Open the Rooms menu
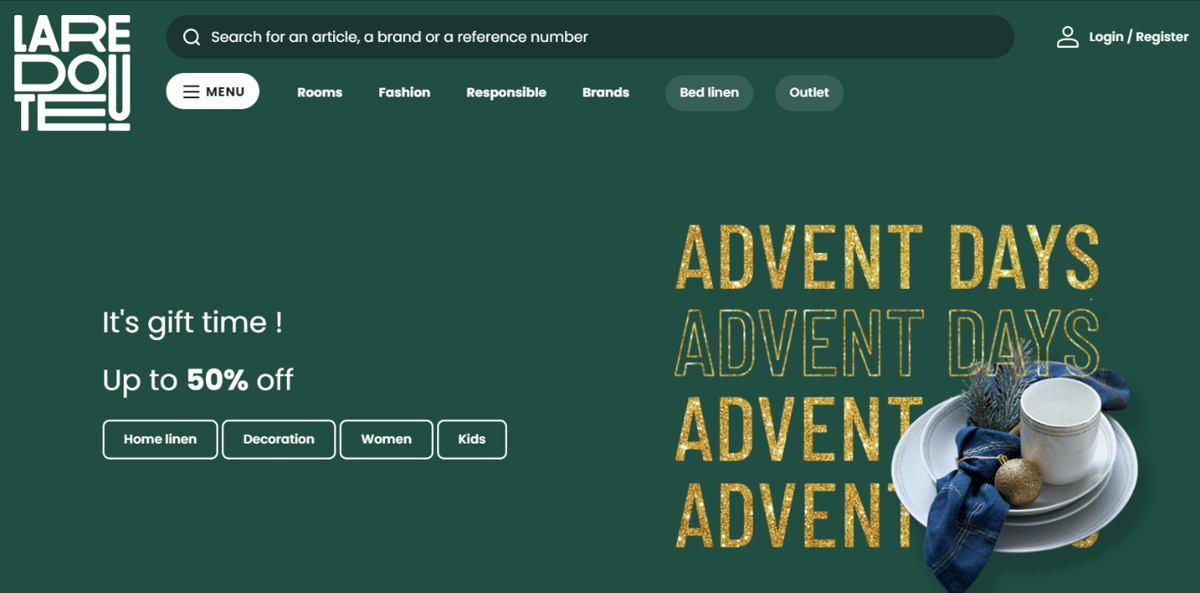The height and width of the screenshot is (593, 1200). click(x=320, y=92)
